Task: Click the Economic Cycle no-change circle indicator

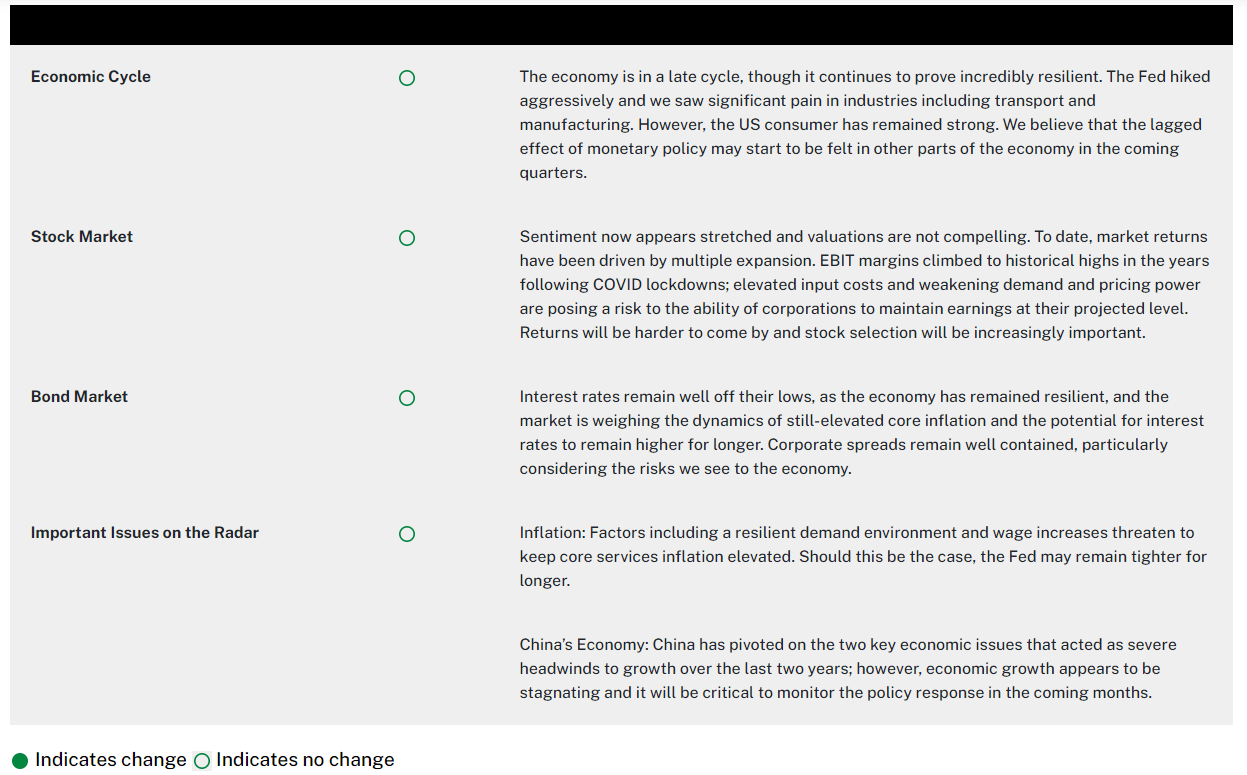Action: [407, 78]
